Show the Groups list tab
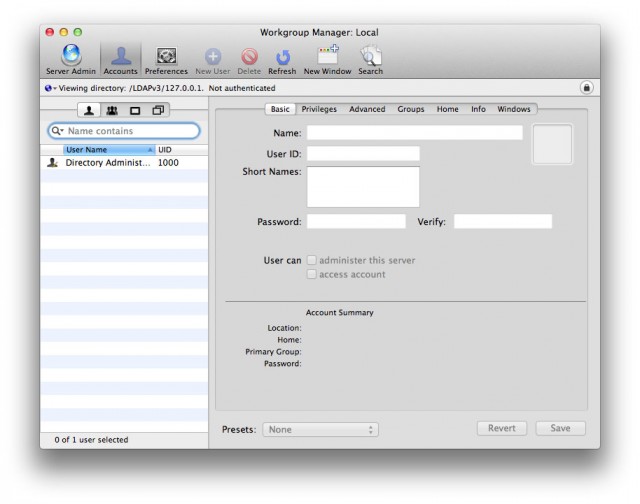640x504 pixels. click(x=112, y=110)
